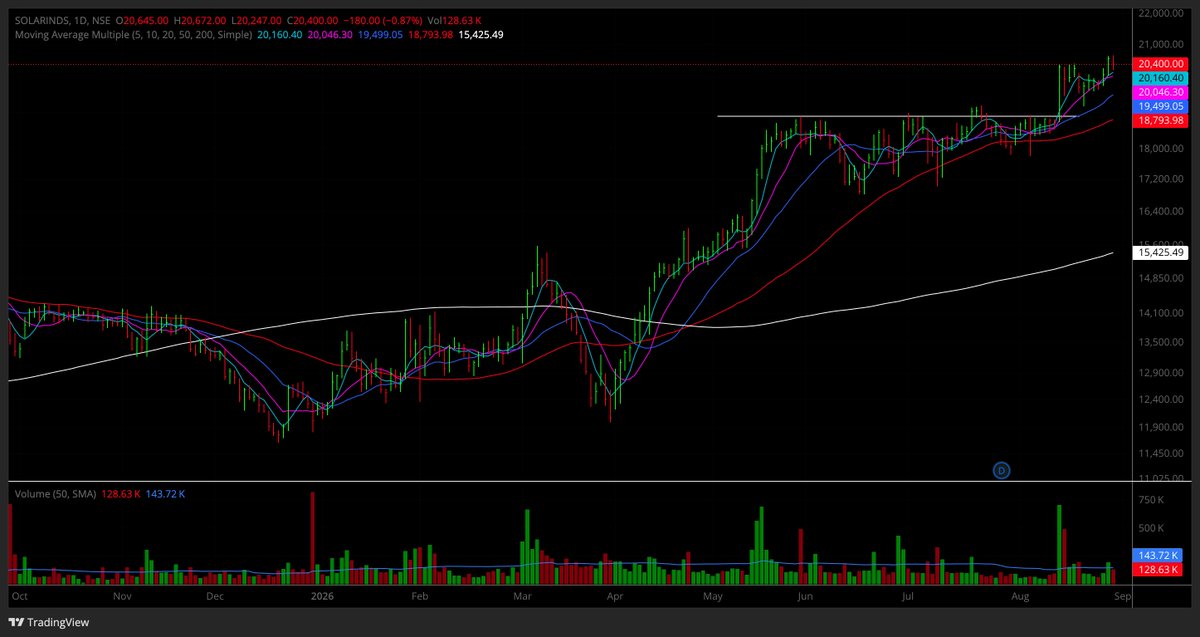Viewport: 1200px width, 637px height.
Task: Click the Aug label on time axis
Action: coord(1019,596)
